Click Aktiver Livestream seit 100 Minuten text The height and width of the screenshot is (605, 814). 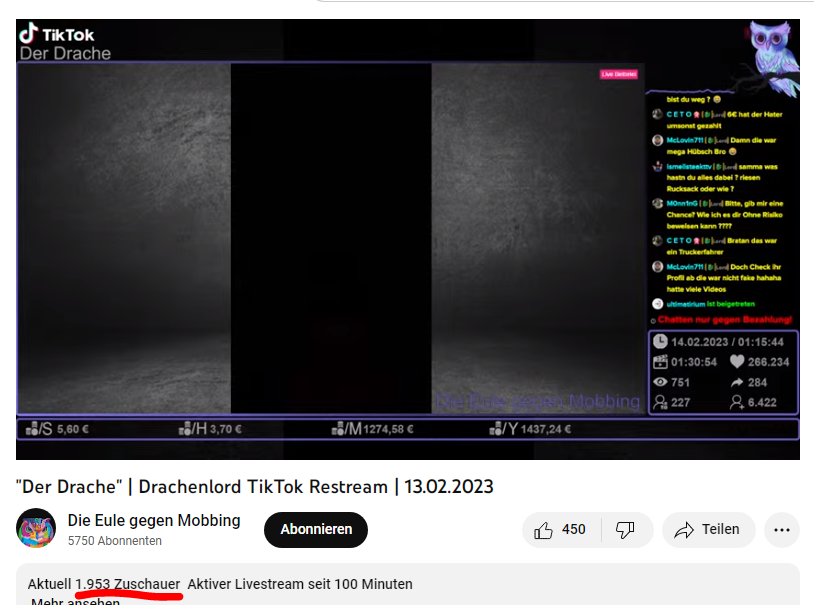(x=300, y=584)
